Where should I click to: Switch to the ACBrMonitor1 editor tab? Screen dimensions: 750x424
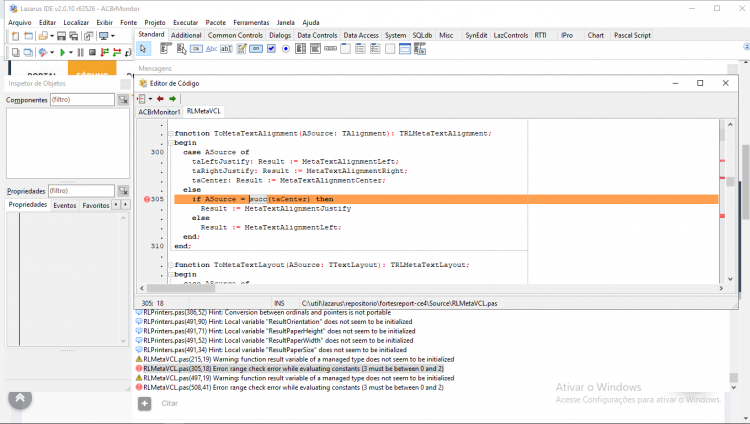click(x=159, y=112)
